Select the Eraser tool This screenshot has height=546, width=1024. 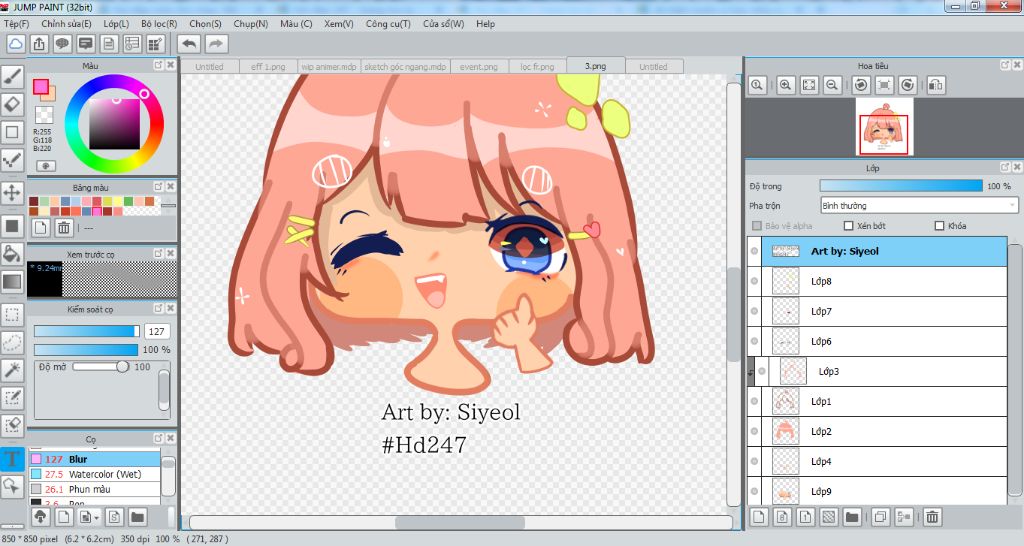click(x=12, y=104)
